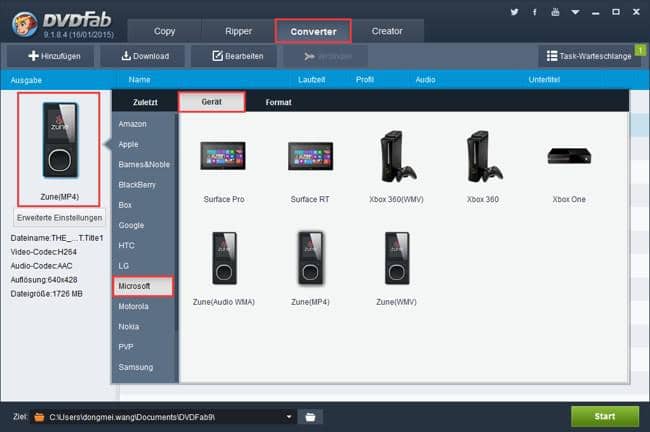Click the Download toolbar button
650x432 pixels.
click(x=143, y=56)
